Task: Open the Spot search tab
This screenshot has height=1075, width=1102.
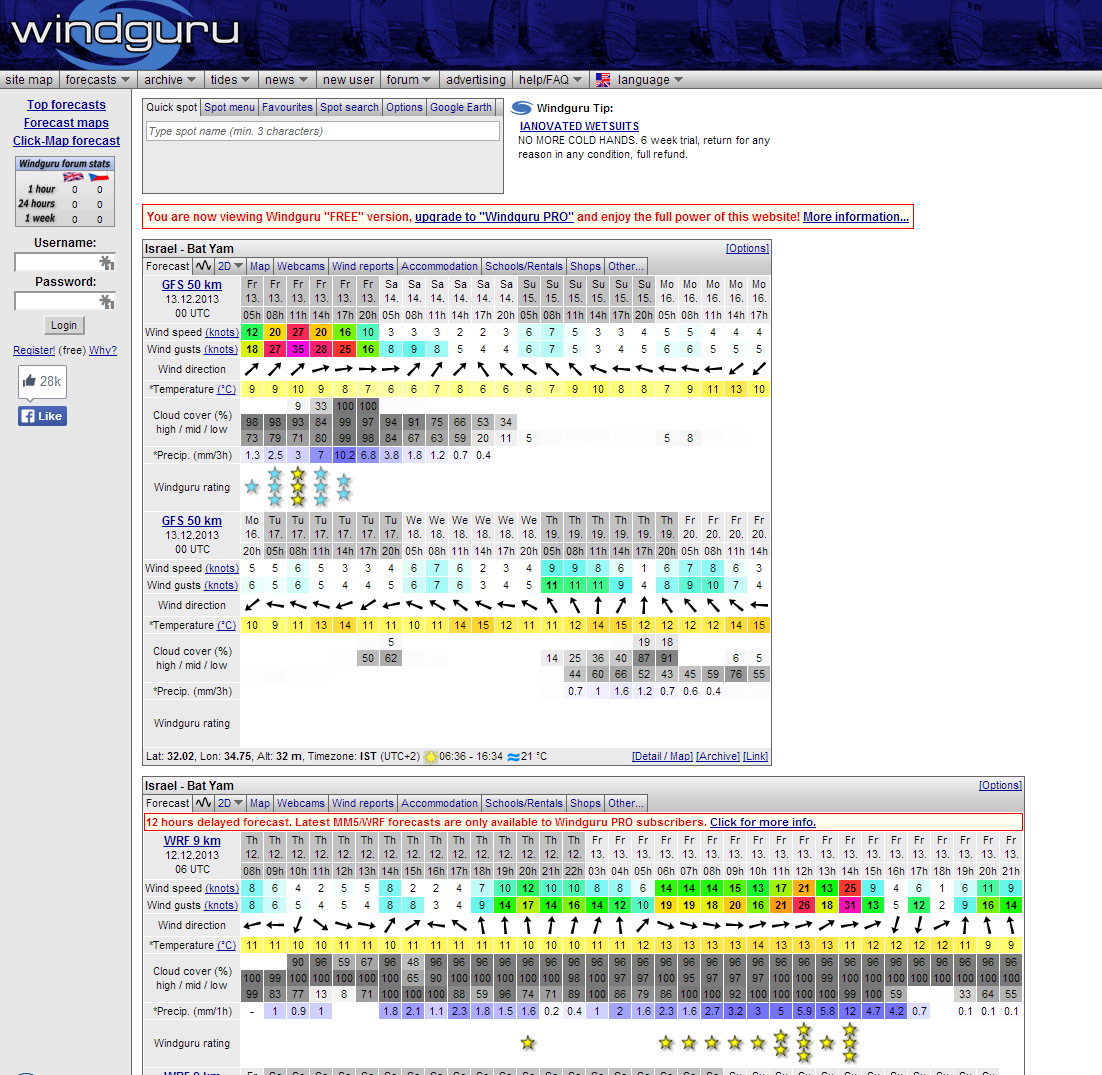Action: [349, 108]
